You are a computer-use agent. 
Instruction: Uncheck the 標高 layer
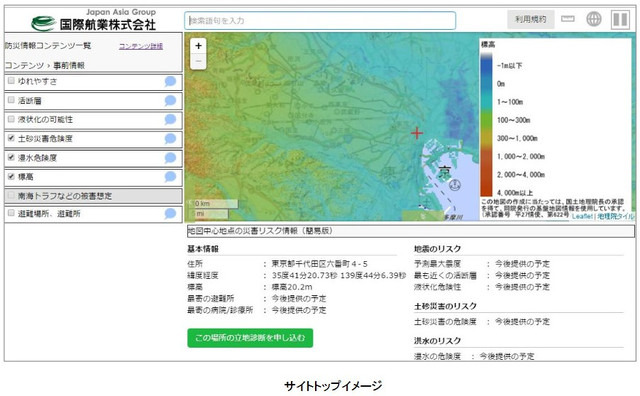(11, 176)
